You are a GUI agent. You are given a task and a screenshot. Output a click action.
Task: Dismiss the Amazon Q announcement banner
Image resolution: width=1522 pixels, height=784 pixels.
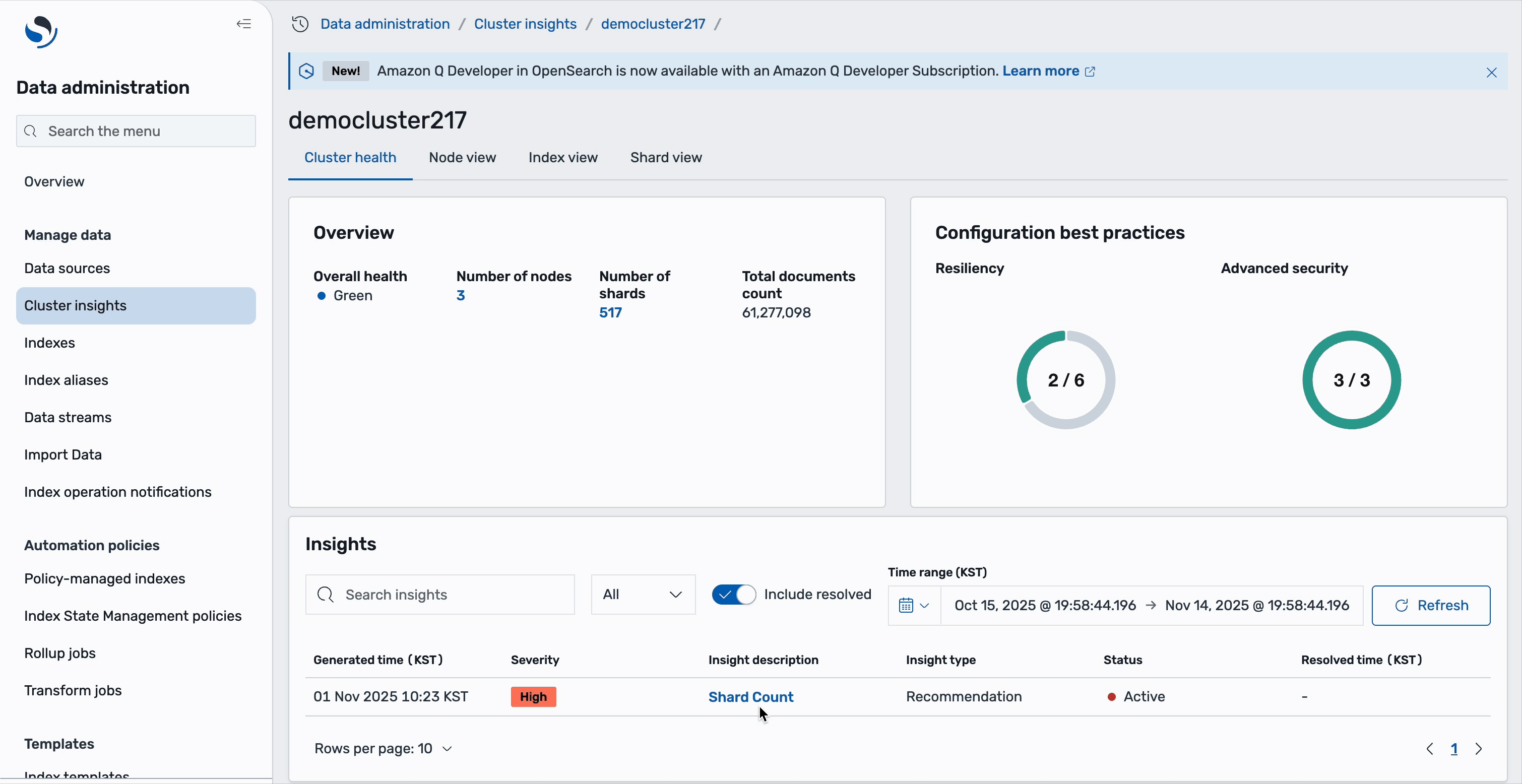[x=1491, y=72]
